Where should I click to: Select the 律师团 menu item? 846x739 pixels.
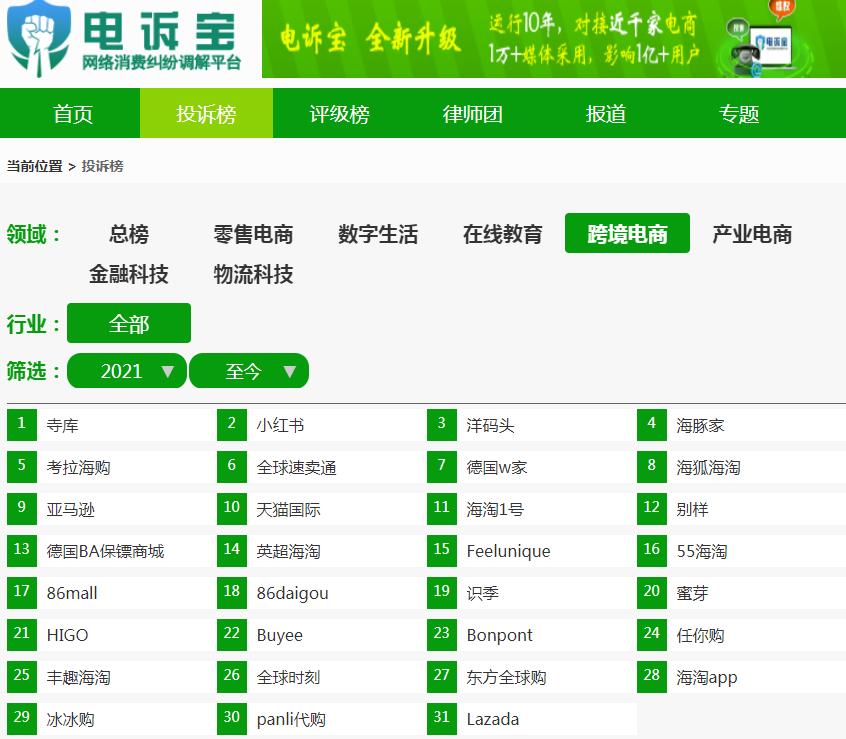pos(471,113)
